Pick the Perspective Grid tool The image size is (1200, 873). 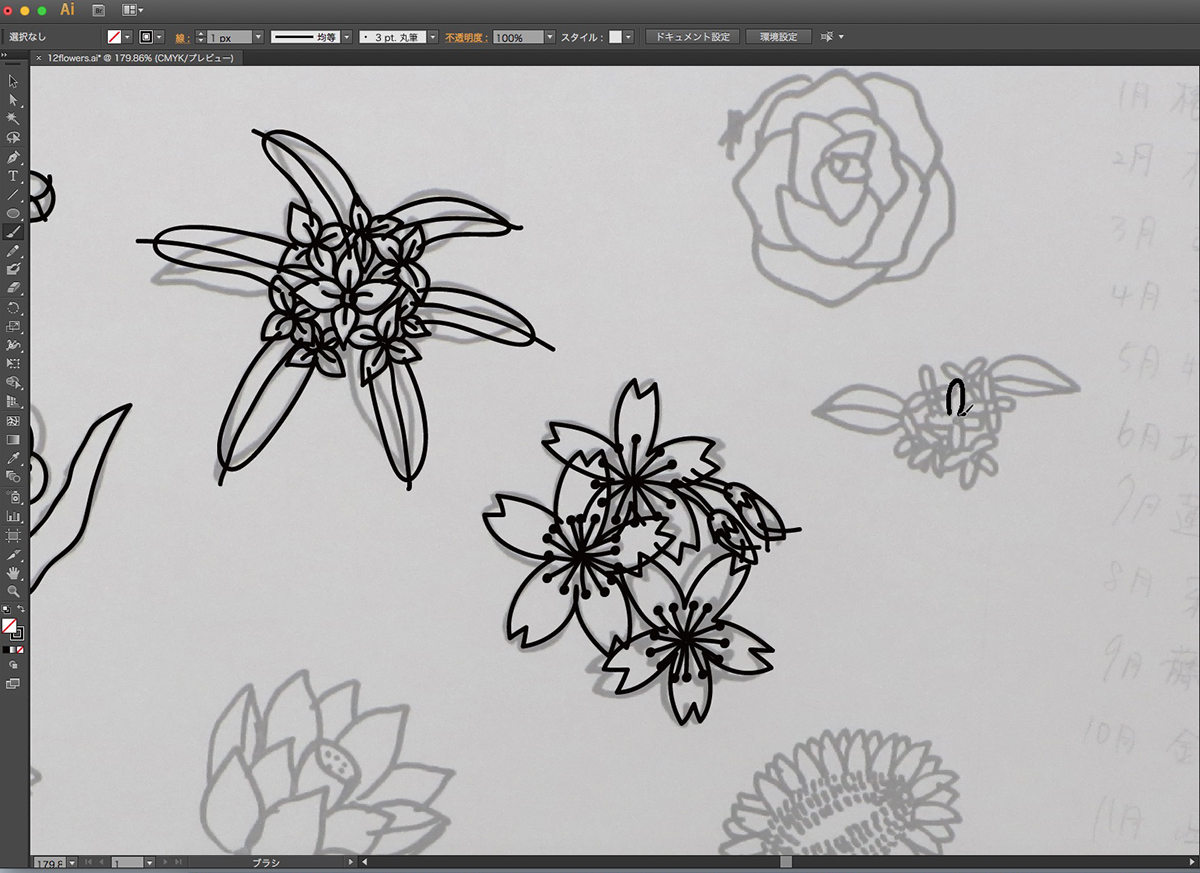click(x=13, y=402)
